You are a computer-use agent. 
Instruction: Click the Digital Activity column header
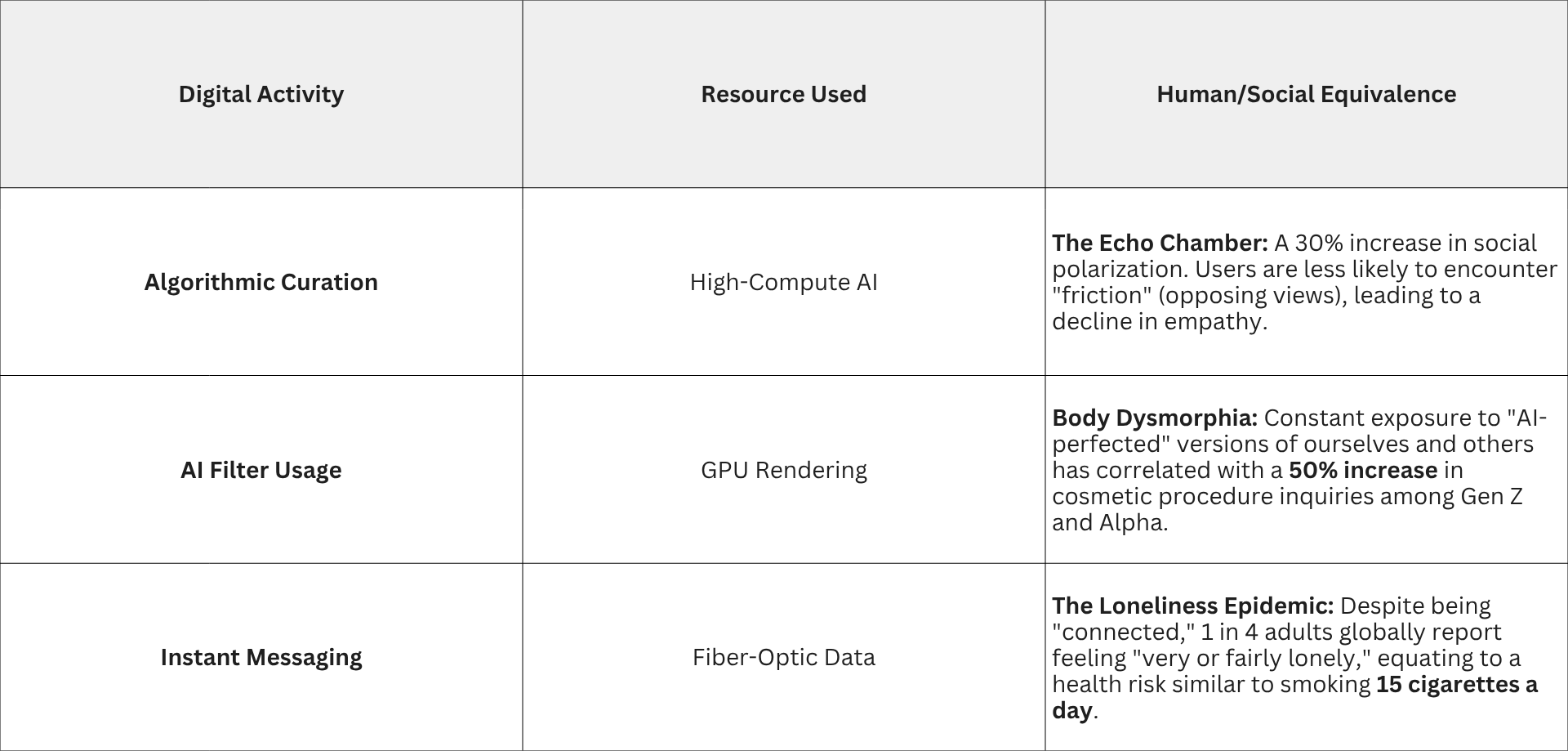[x=261, y=94]
